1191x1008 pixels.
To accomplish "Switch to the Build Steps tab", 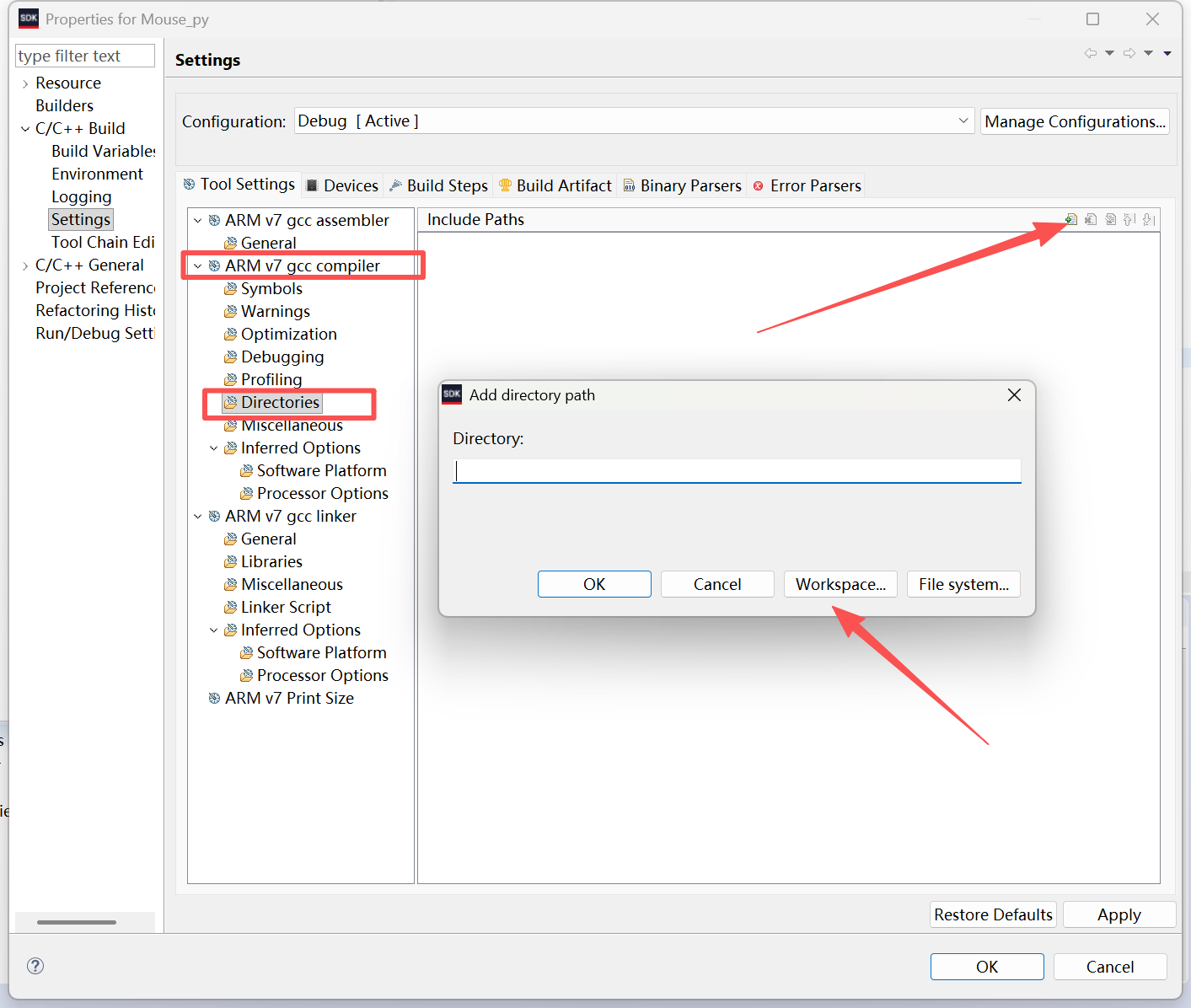I will [x=438, y=185].
